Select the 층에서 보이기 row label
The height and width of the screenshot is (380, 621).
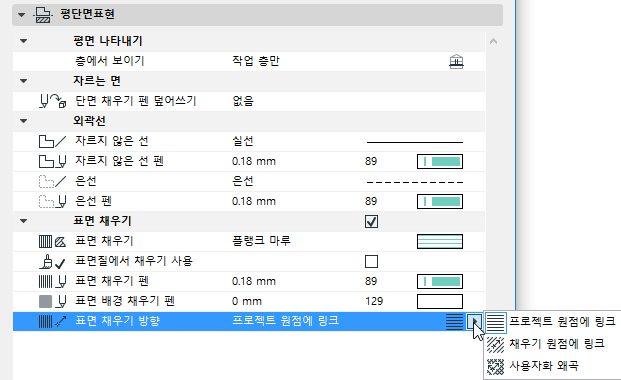click(x=110, y=61)
